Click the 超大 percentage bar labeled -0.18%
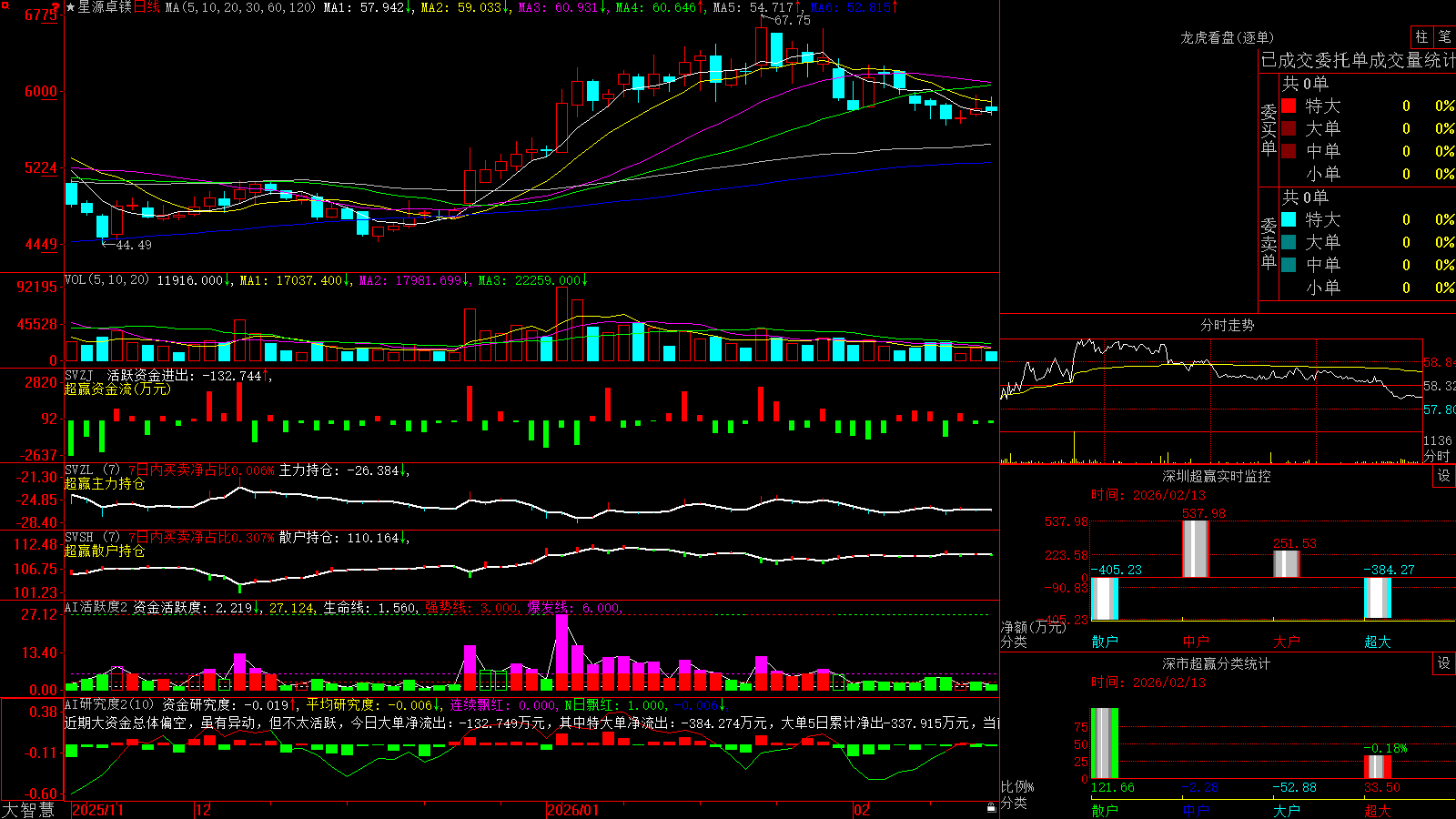This screenshot has width=1456, height=819. coord(1377,767)
